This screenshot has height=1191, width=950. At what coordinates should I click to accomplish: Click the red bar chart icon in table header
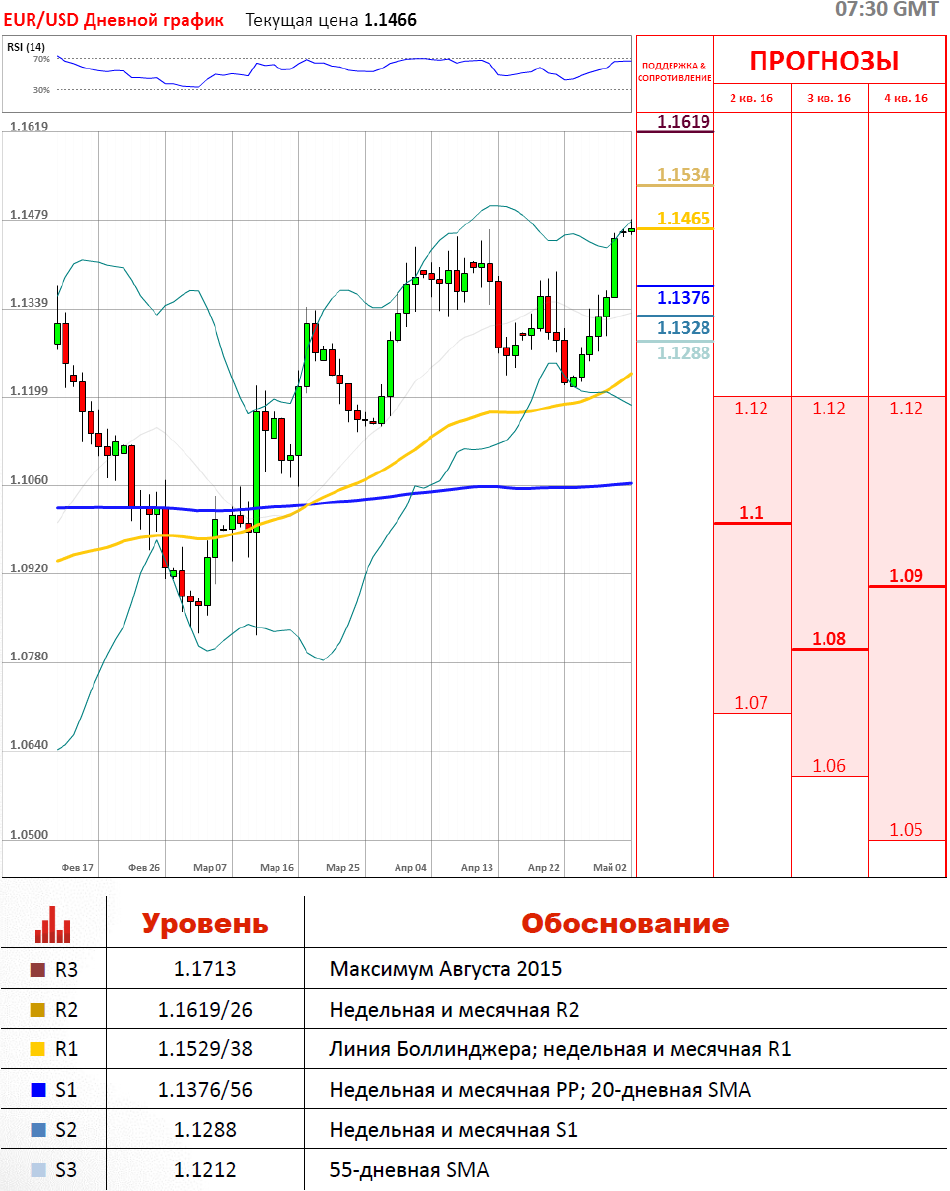point(52,924)
